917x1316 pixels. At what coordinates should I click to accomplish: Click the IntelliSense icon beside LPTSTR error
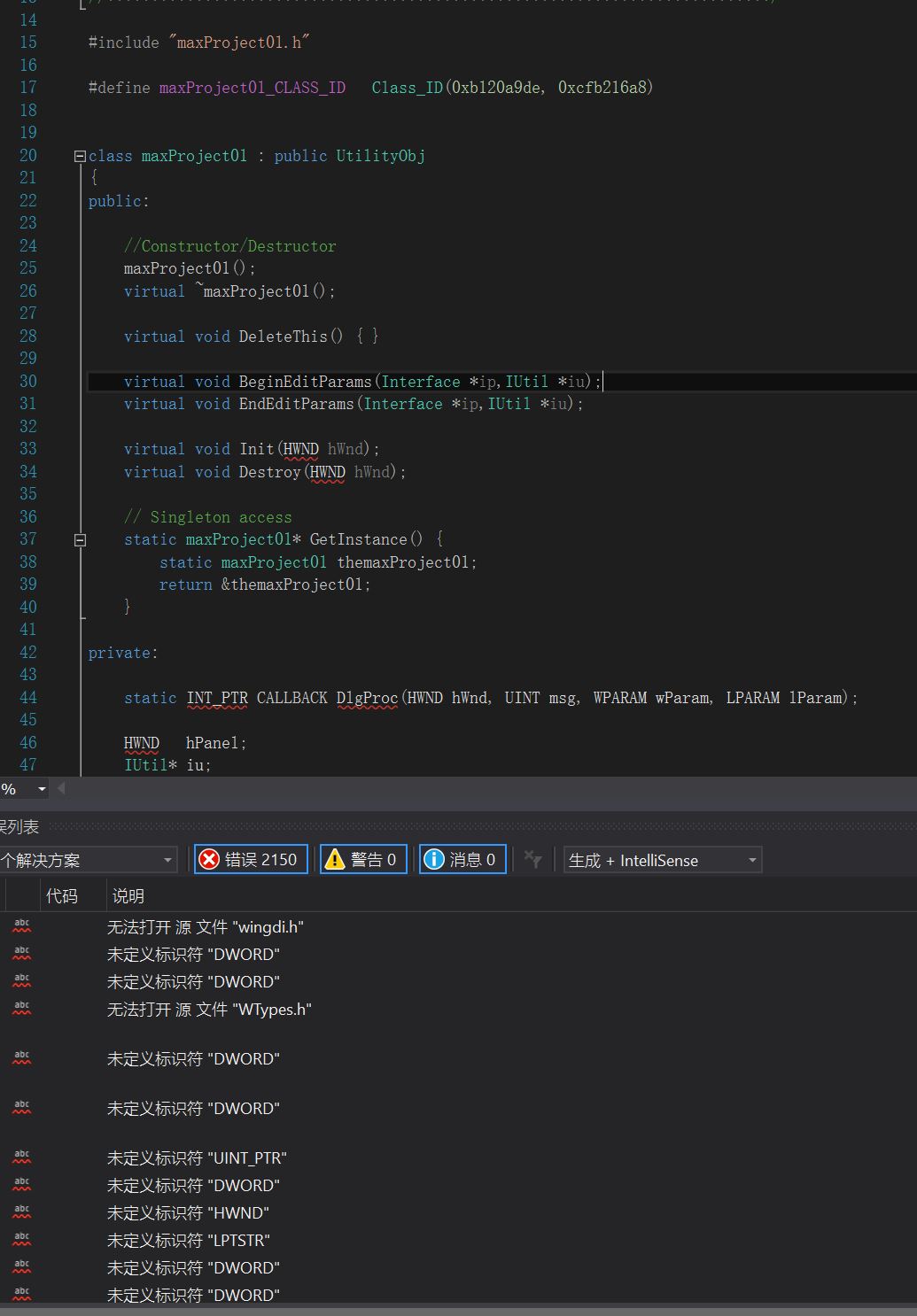coord(21,1240)
